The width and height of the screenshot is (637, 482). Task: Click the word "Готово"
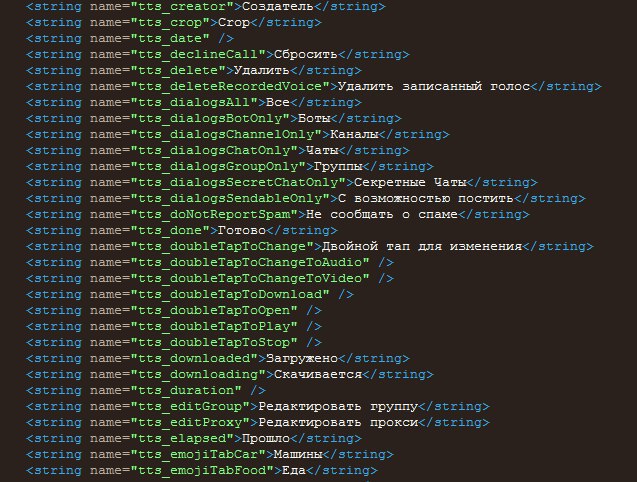[x=242, y=231]
